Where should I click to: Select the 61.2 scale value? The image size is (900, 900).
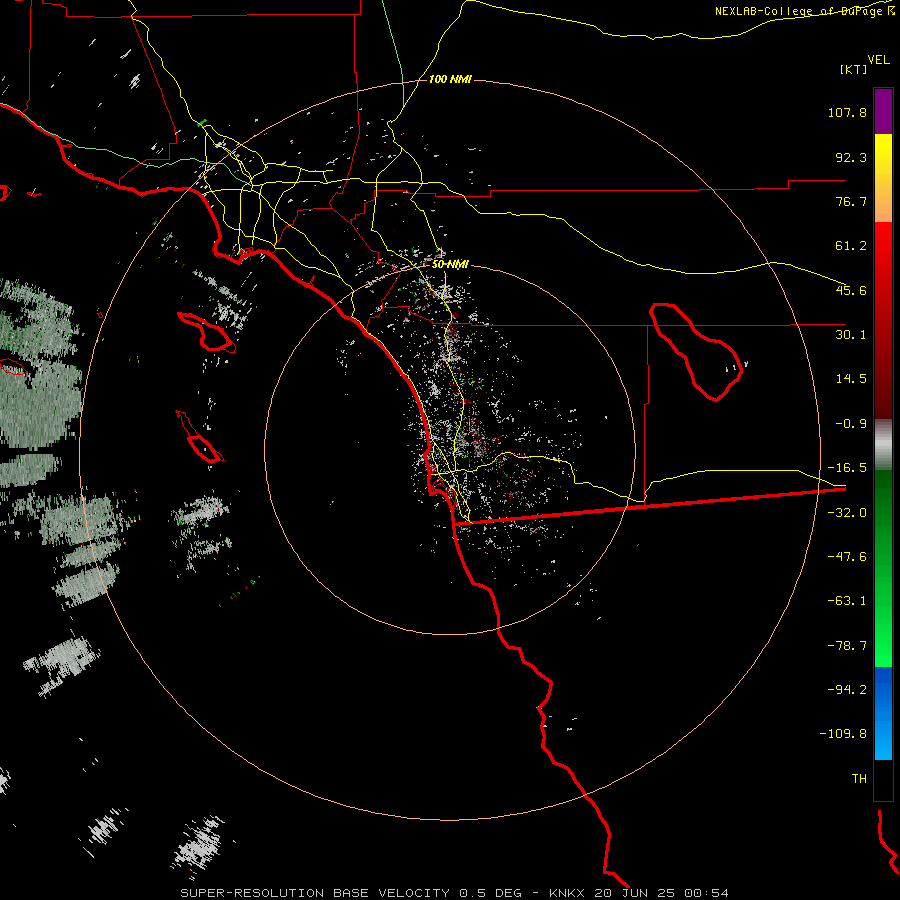(x=851, y=246)
